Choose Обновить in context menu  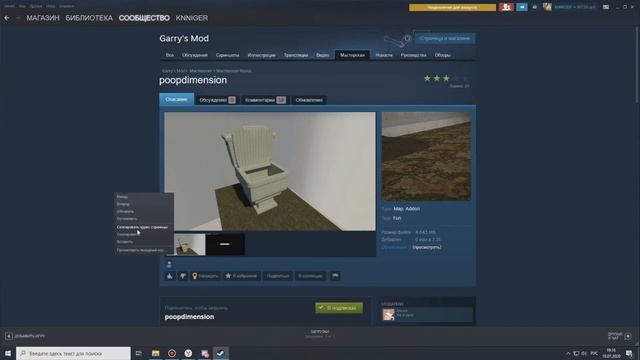click(125, 211)
